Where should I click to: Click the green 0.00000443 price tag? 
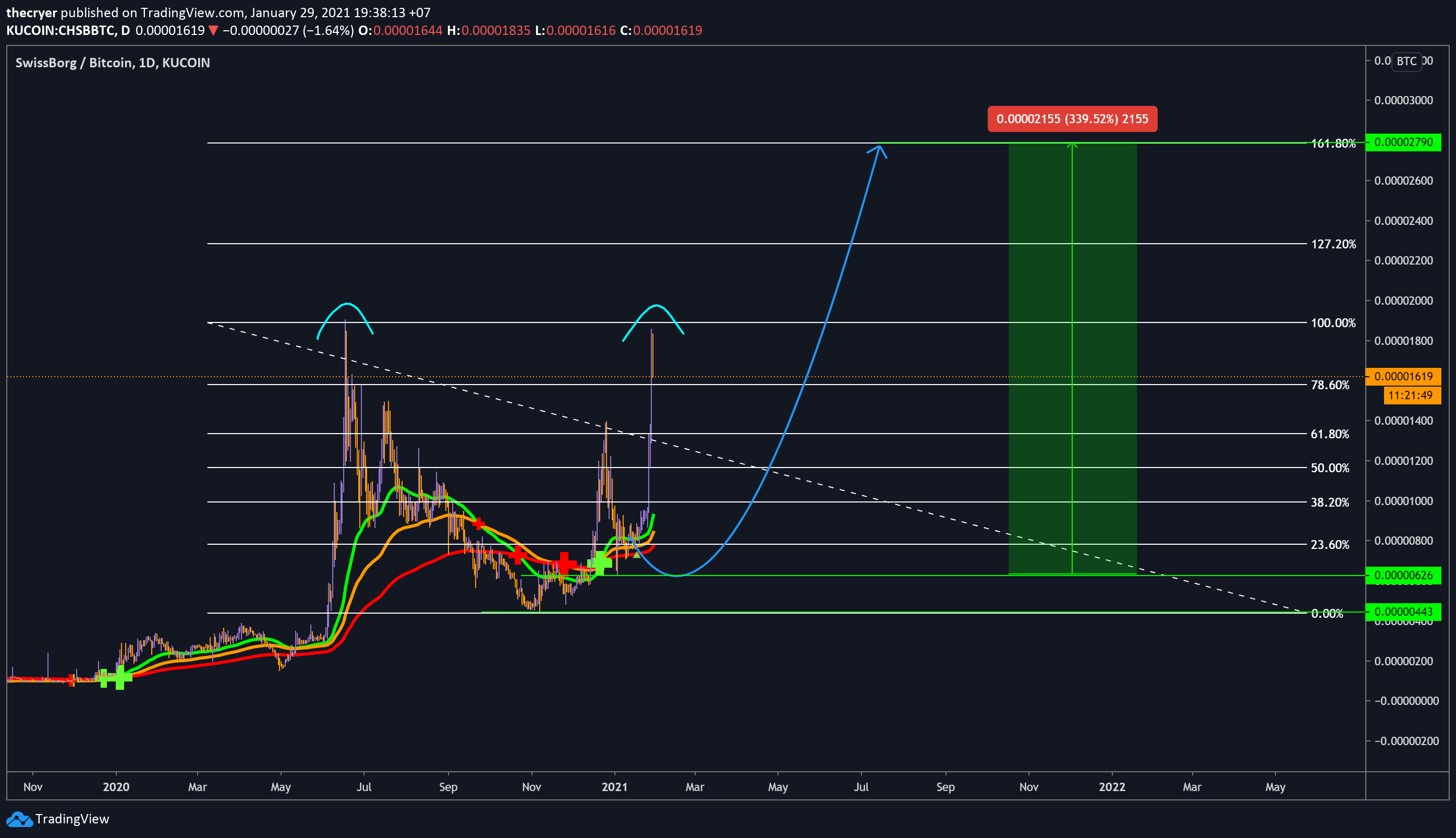pyautogui.click(x=1403, y=611)
